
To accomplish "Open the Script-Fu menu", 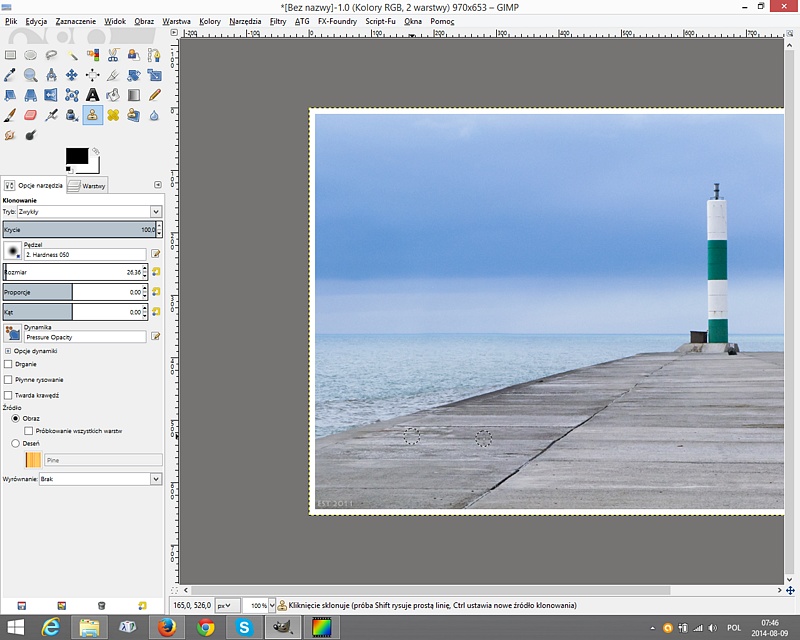I will 380,21.
